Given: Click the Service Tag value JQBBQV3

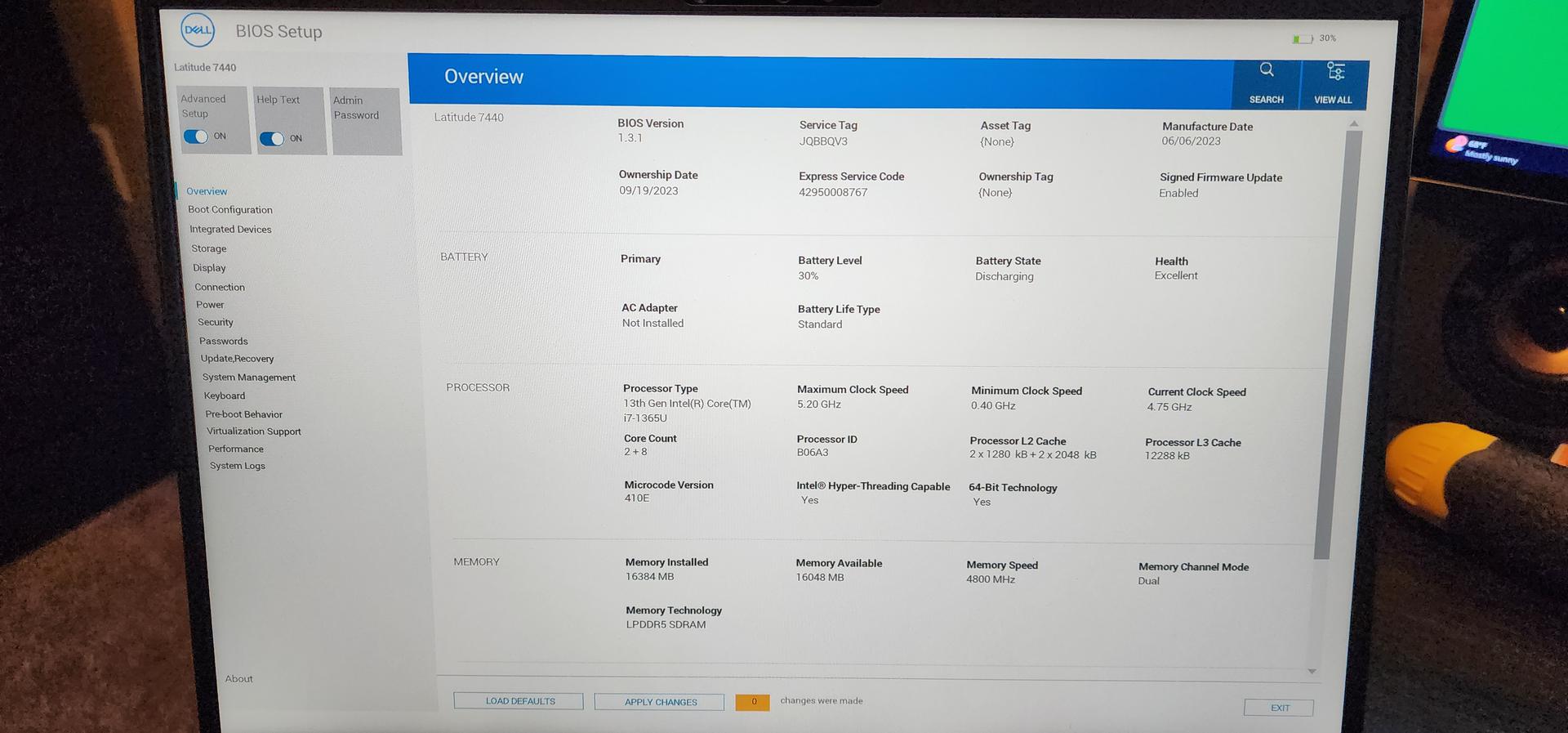Looking at the screenshot, I should [x=823, y=141].
